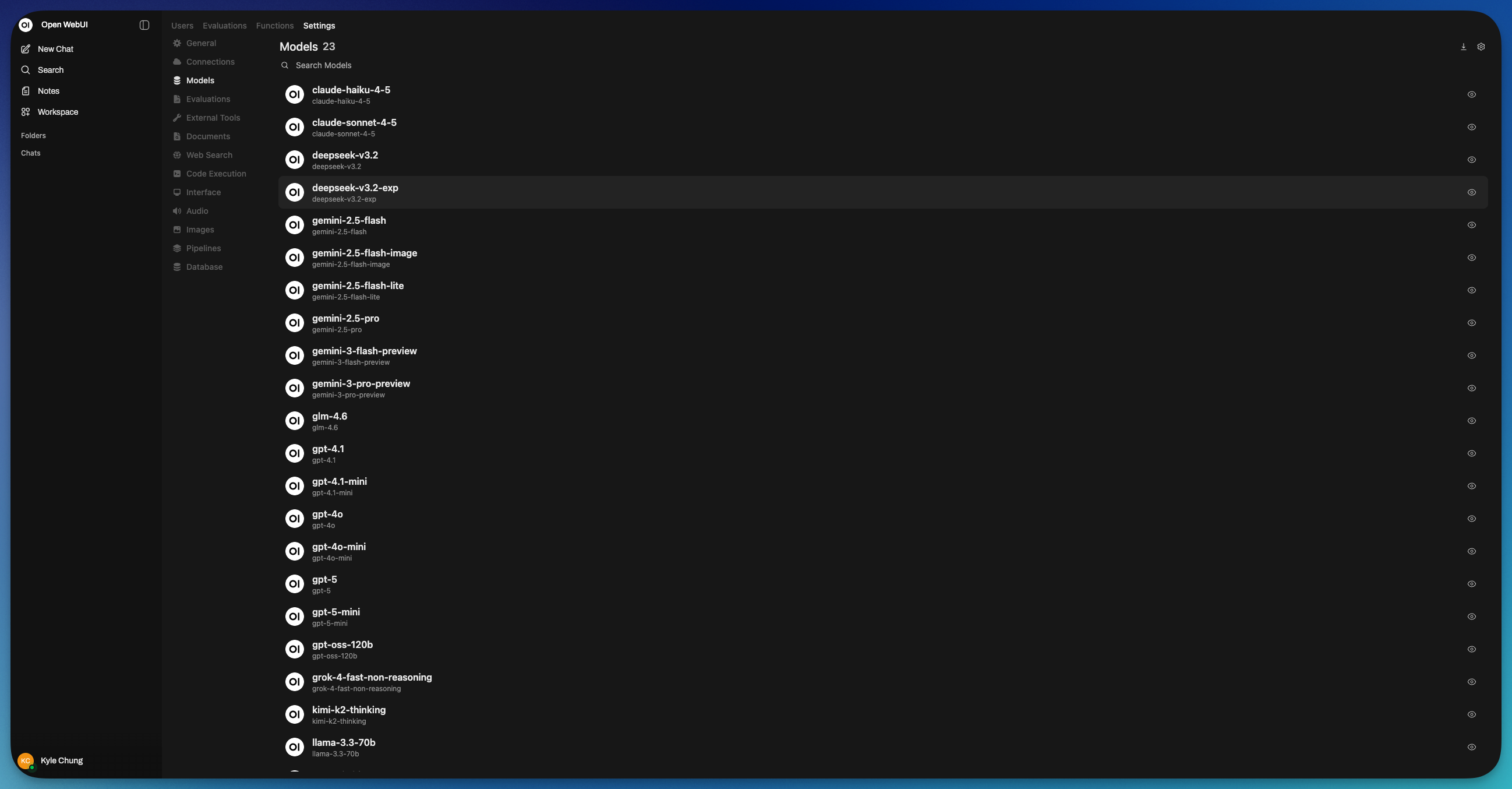
Task: Expand the Folders section in sidebar
Action: click(33, 136)
